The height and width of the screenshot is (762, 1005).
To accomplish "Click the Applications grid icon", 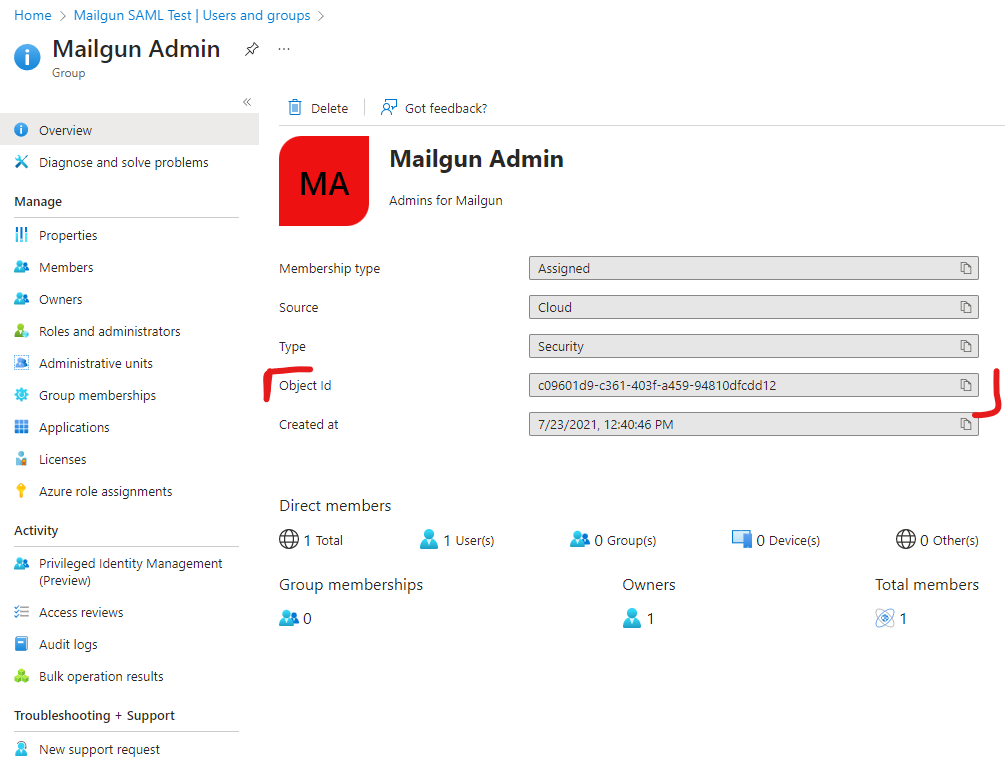I will tap(21, 427).
